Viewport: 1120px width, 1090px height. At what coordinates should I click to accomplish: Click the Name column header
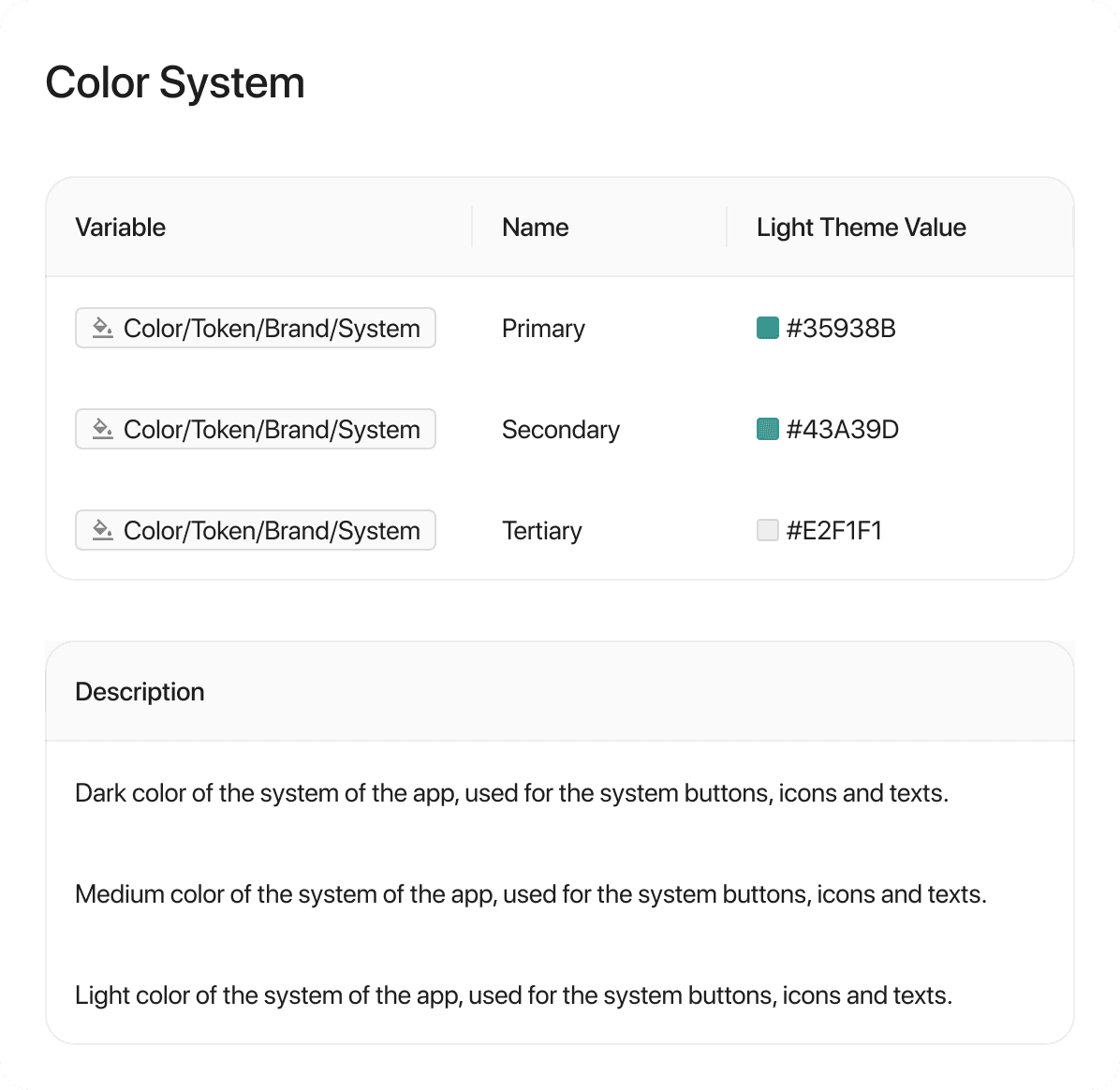(x=535, y=227)
